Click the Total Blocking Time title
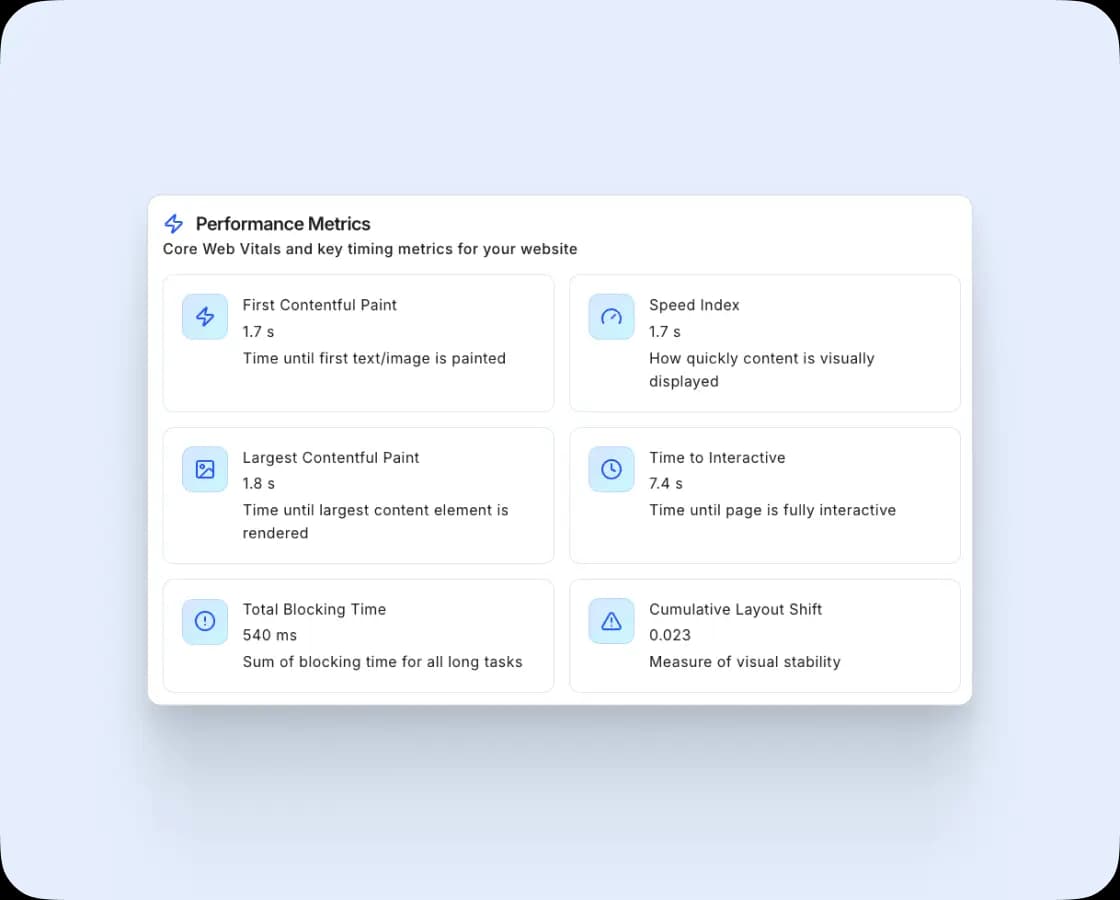The height and width of the screenshot is (900, 1120). 314,609
